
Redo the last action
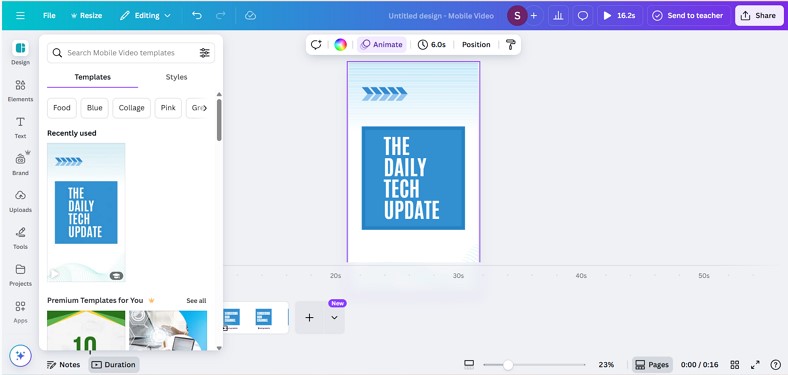click(221, 16)
